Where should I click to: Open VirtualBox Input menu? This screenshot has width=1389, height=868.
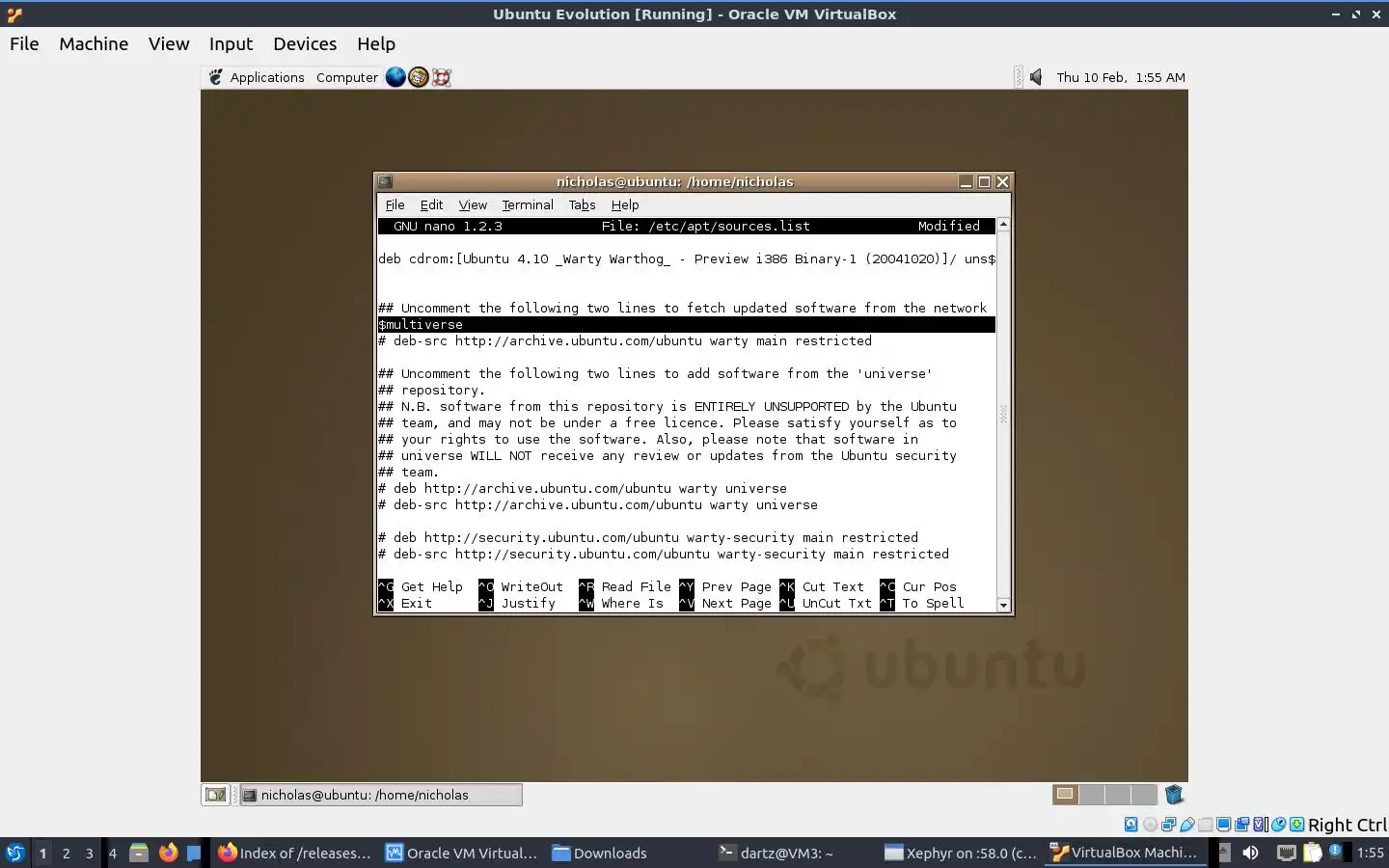pyautogui.click(x=231, y=43)
